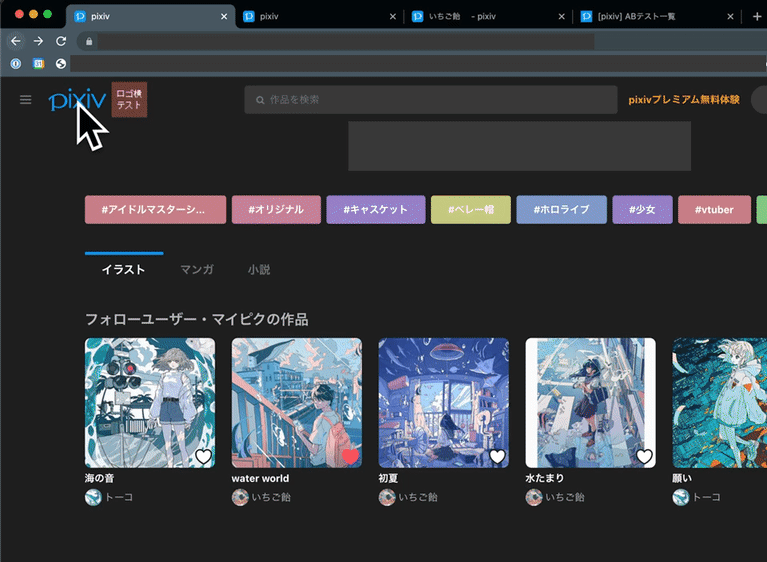The width and height of the screenshot is (767, 562).
Task: Reload the page with refresh icon
Action: [x=61, y=41]
